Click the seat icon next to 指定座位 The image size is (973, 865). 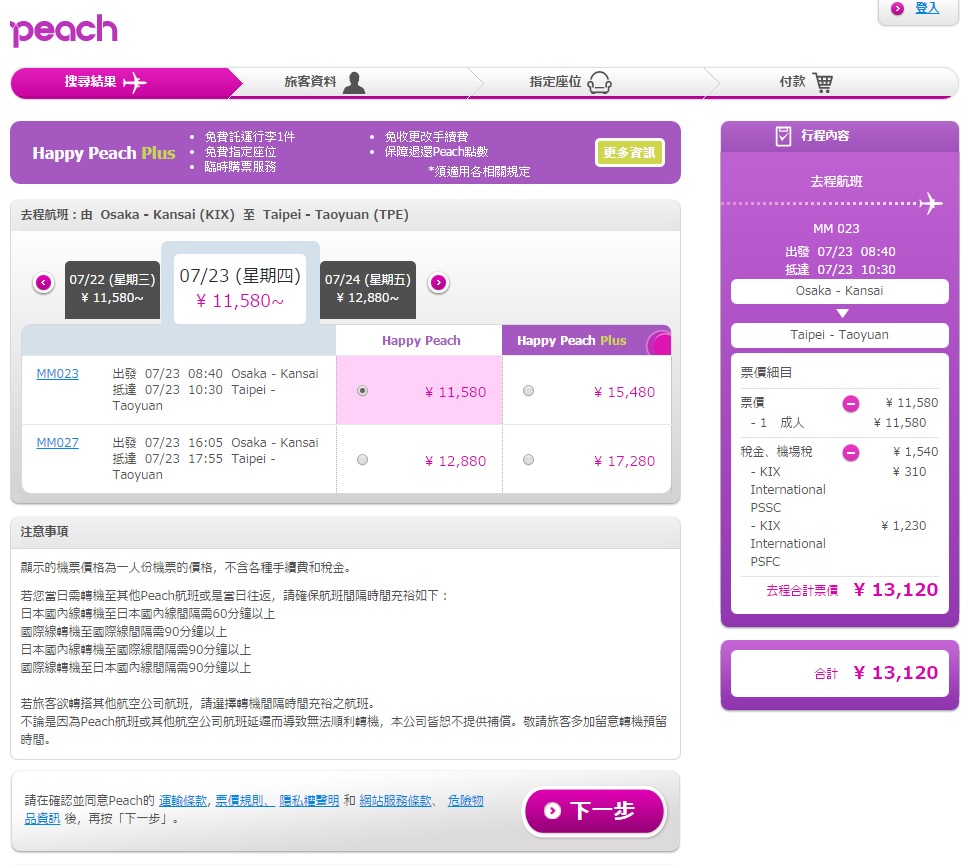tap(599, 83)
